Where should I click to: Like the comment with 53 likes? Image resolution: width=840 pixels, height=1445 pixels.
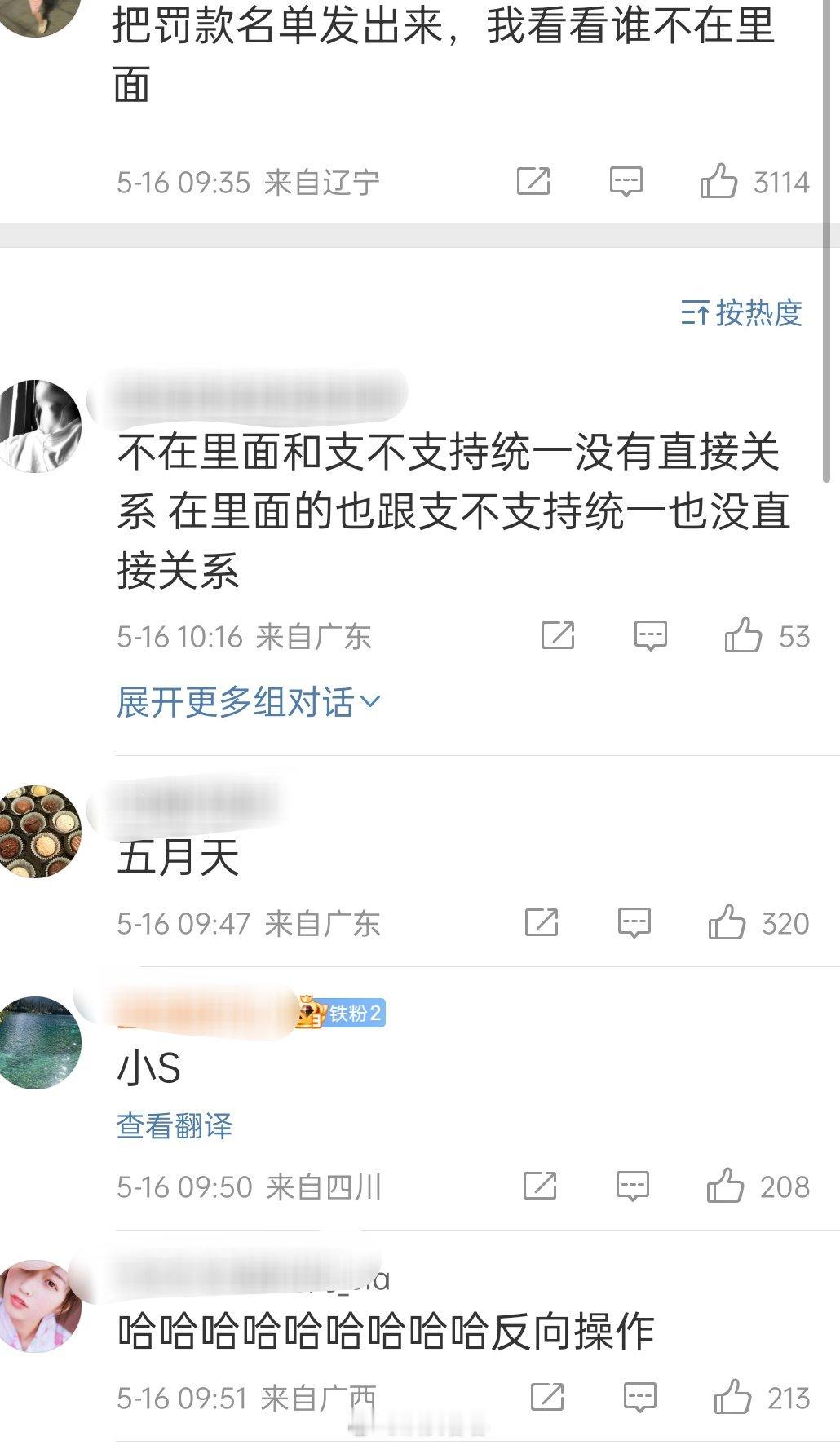(x=743, y=635)
